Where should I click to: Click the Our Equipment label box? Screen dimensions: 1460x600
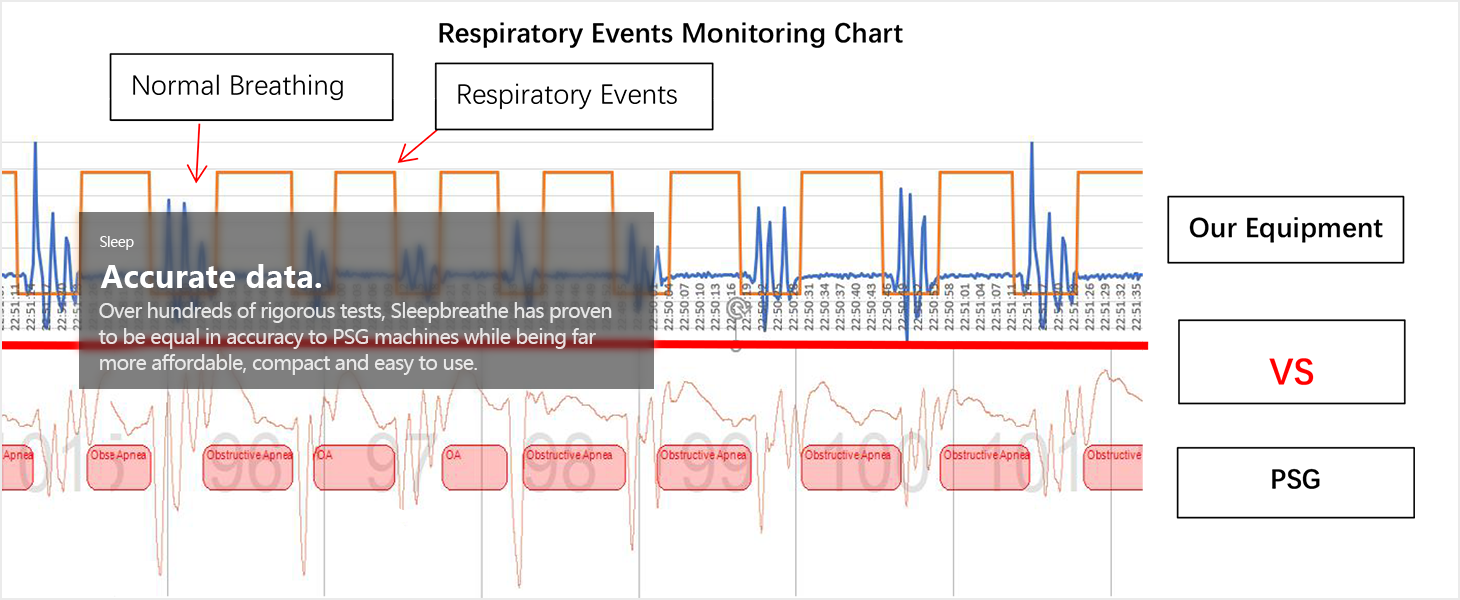1285,229
